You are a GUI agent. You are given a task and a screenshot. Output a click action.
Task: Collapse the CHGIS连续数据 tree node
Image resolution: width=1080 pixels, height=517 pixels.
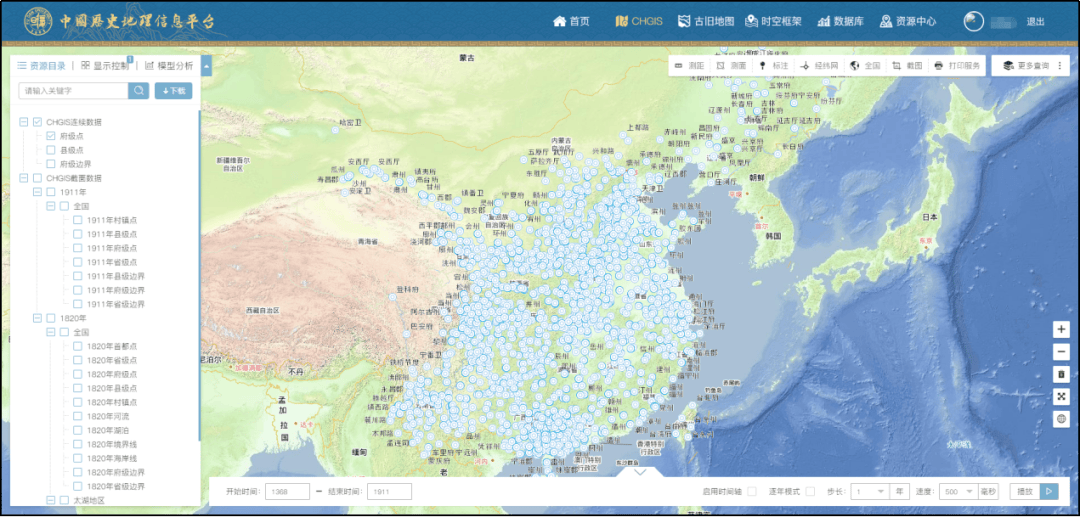(x=23, y=122)
